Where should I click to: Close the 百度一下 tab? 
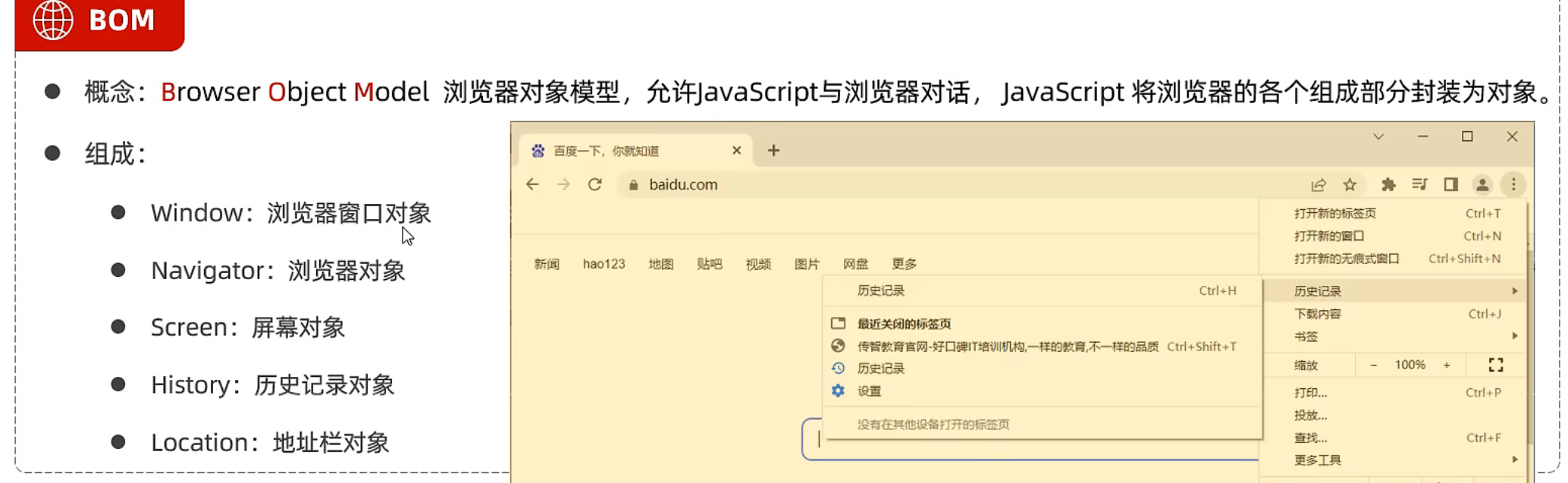[736, 150]
